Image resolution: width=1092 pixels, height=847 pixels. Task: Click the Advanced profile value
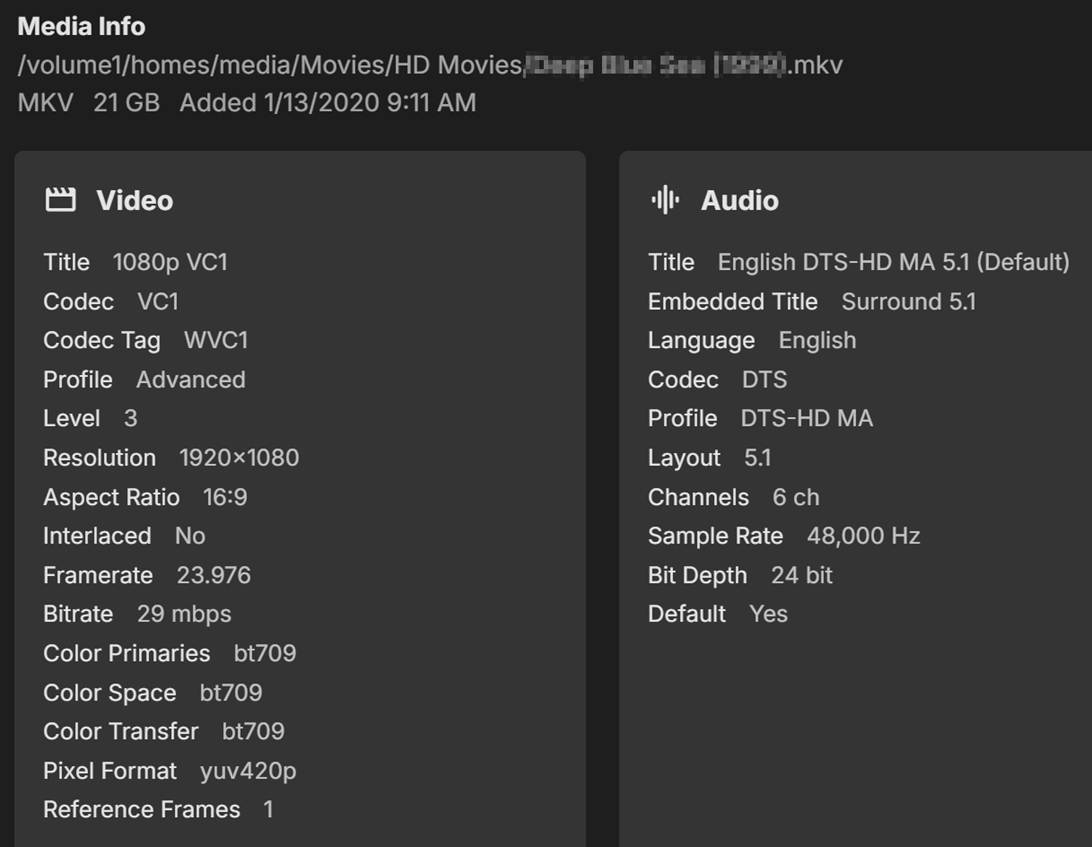(x=190, y=380)
